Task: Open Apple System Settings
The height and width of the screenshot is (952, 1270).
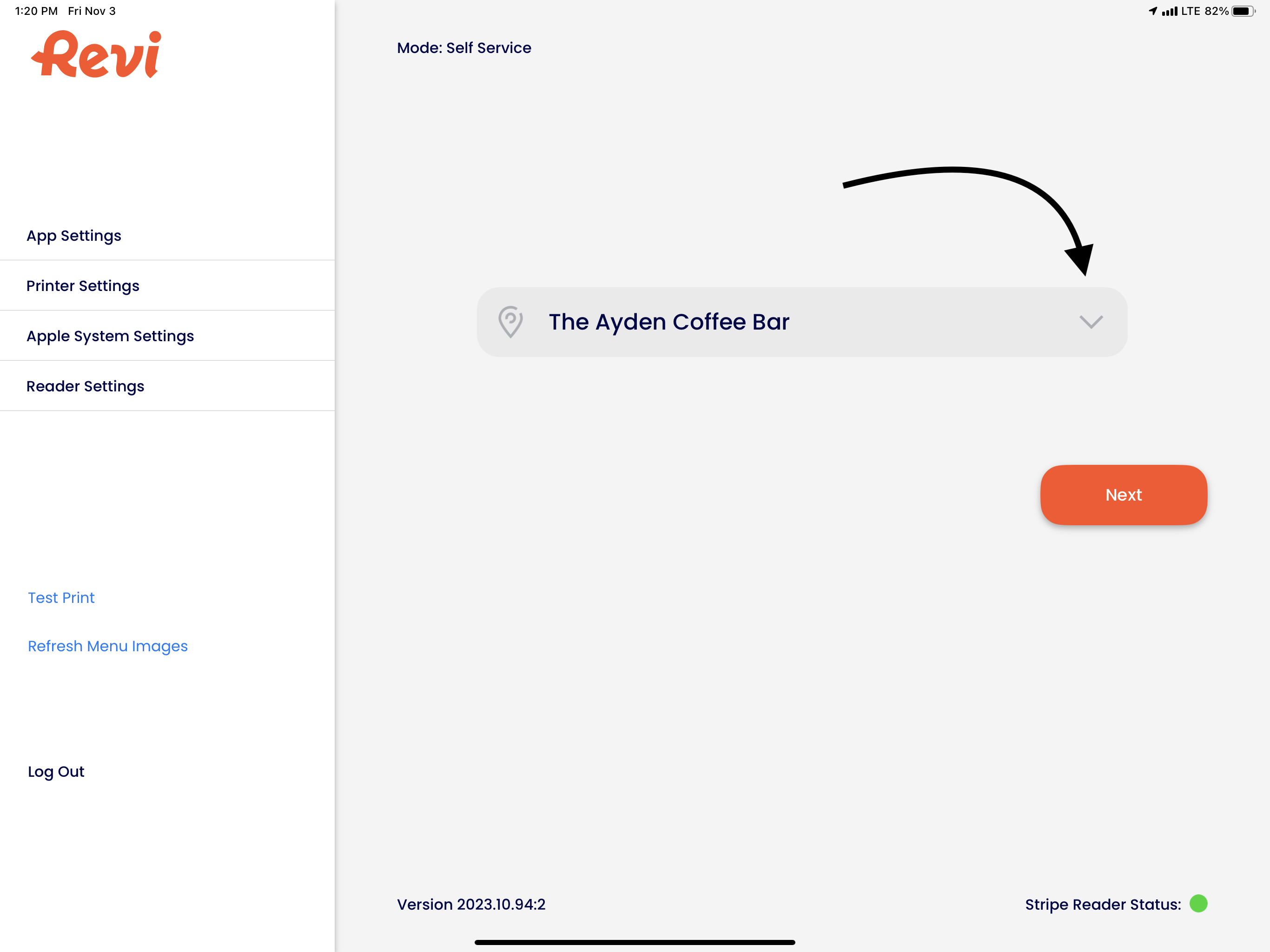Action: click(110, 336)
